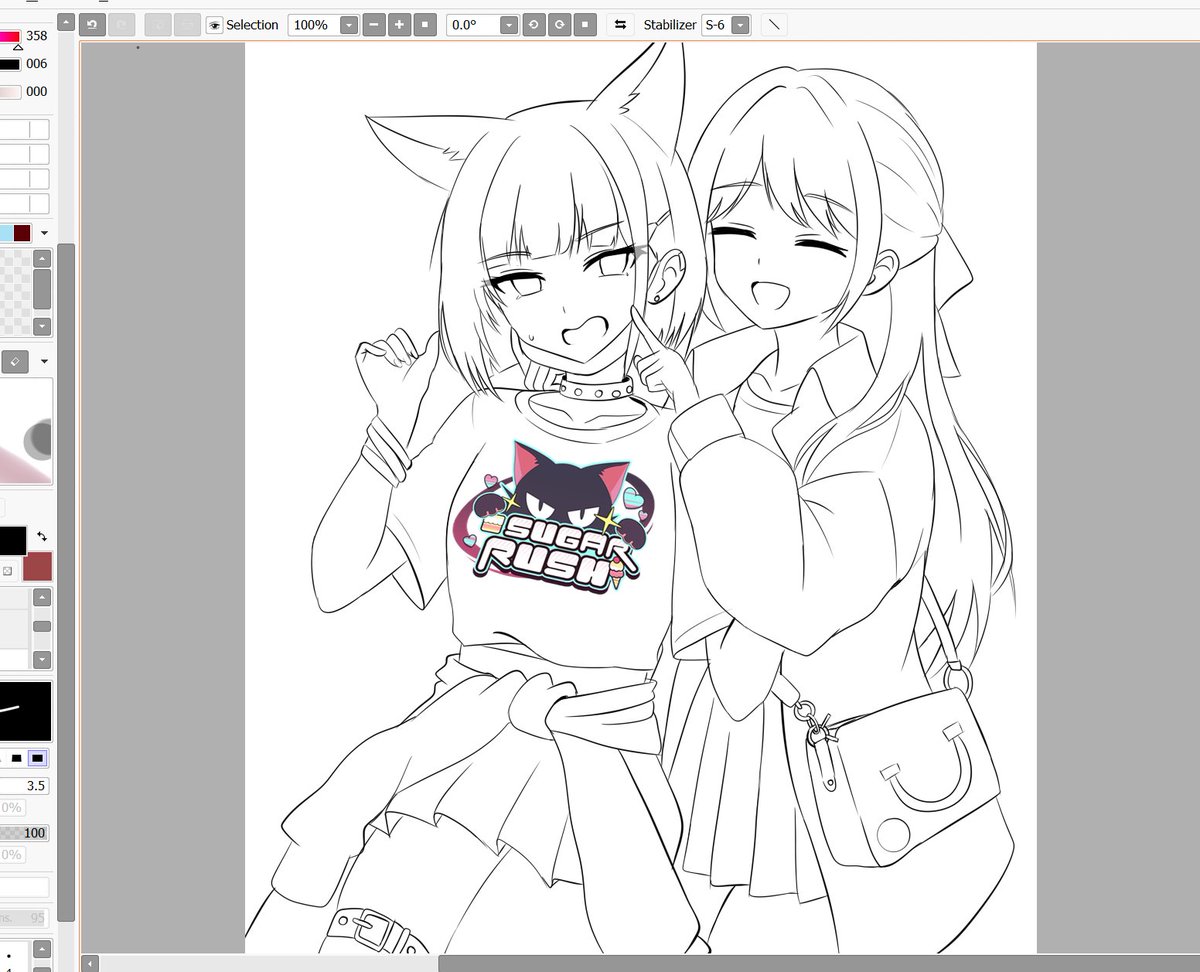Click the Undo button in the toolbar
The height and width of the screenshot is (972, 1200).
click(93, 24)
